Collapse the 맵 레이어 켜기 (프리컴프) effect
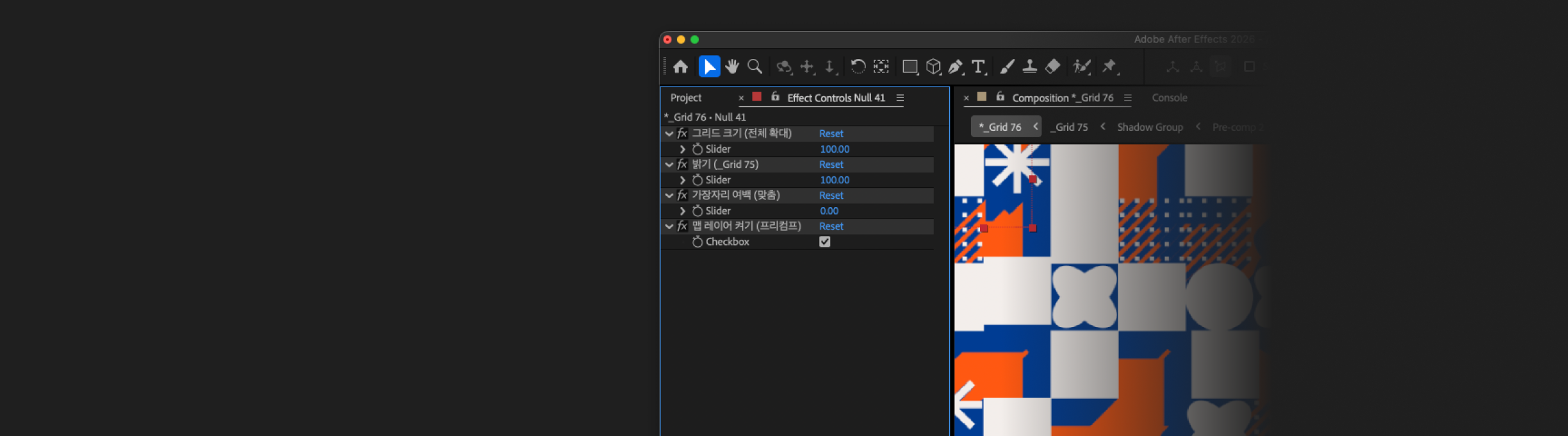The height and width of the screenshot is (436, 1568). [669, 226]
